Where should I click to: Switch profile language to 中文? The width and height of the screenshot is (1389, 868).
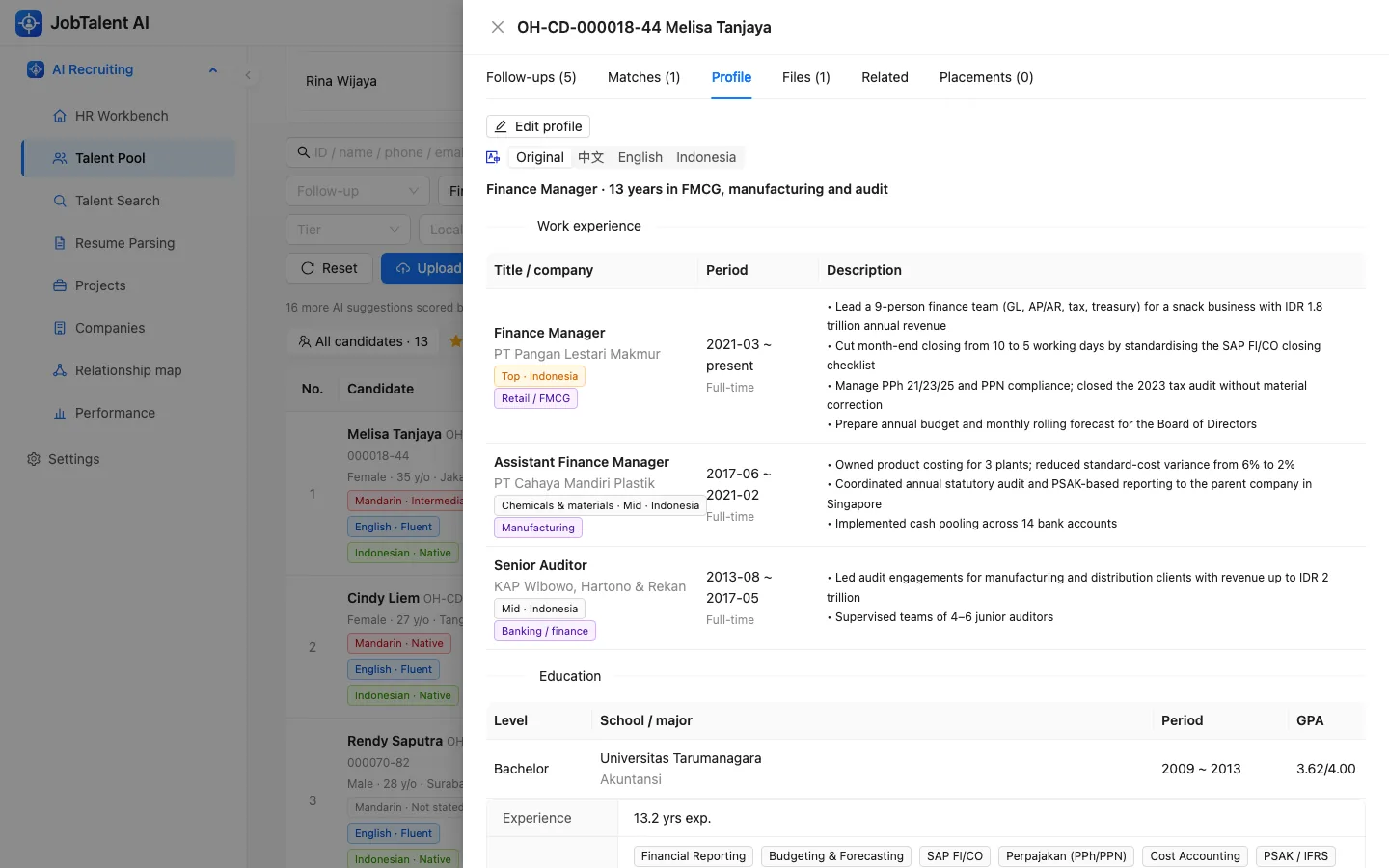tap(591, 157)
